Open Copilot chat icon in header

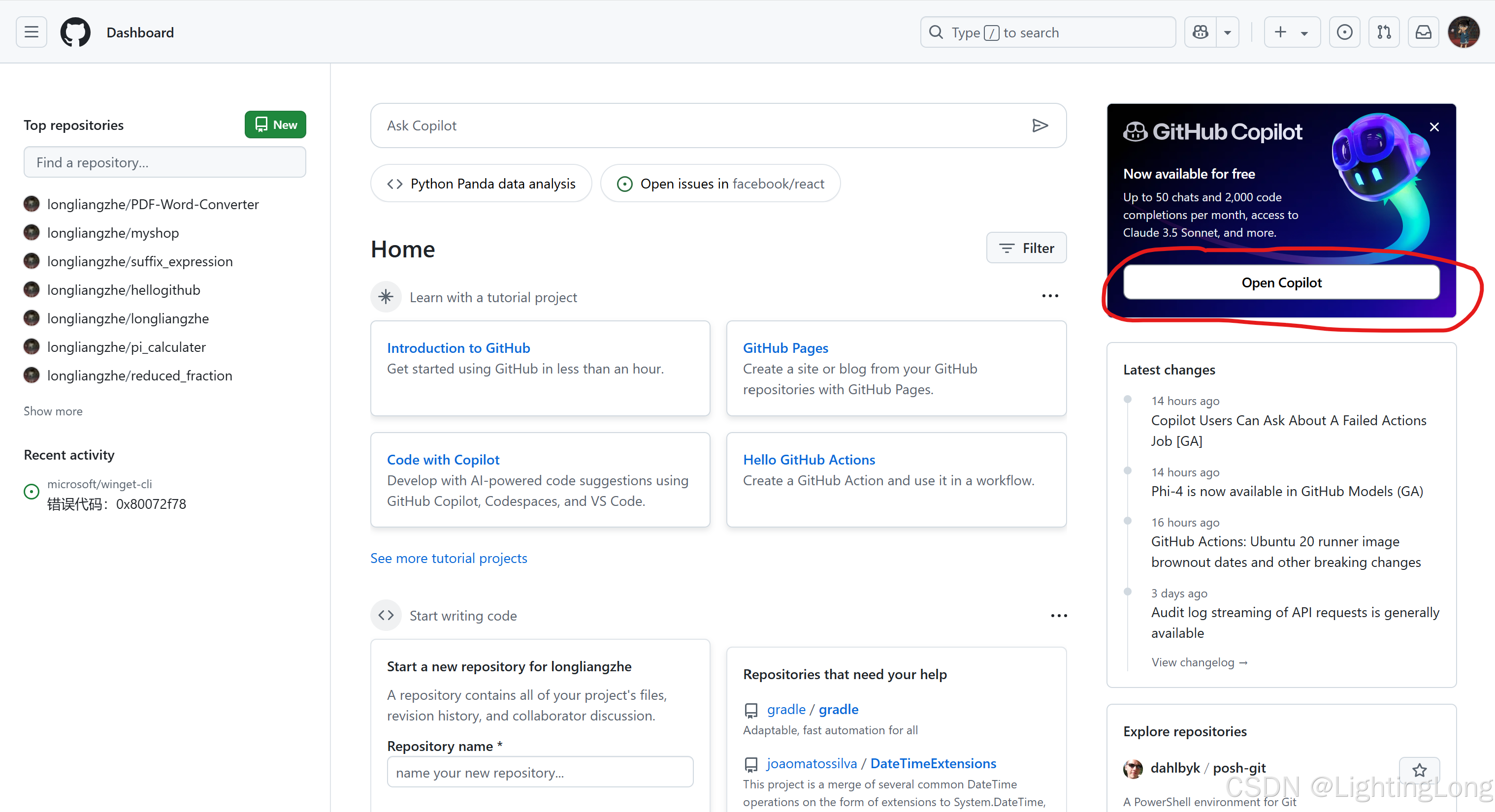click(1200, 32)
